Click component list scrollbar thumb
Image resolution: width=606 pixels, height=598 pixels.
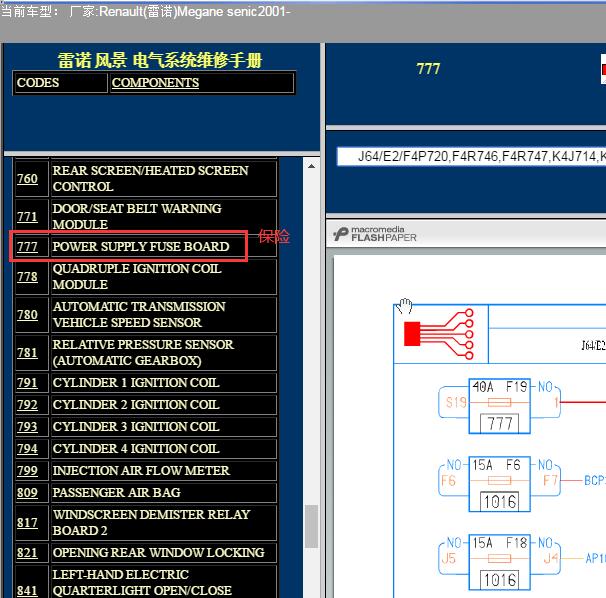tap(311, 526)
